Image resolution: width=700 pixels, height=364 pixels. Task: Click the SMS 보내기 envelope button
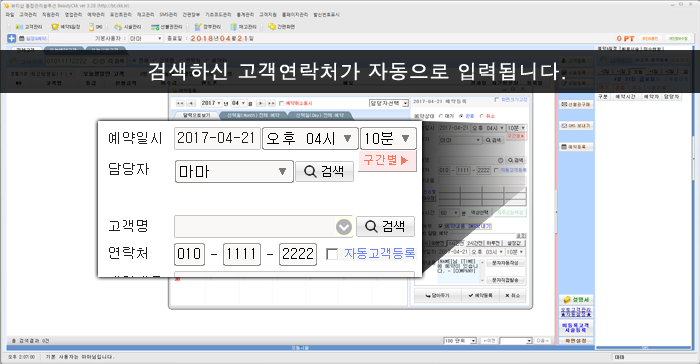click(x=575, y=126)
